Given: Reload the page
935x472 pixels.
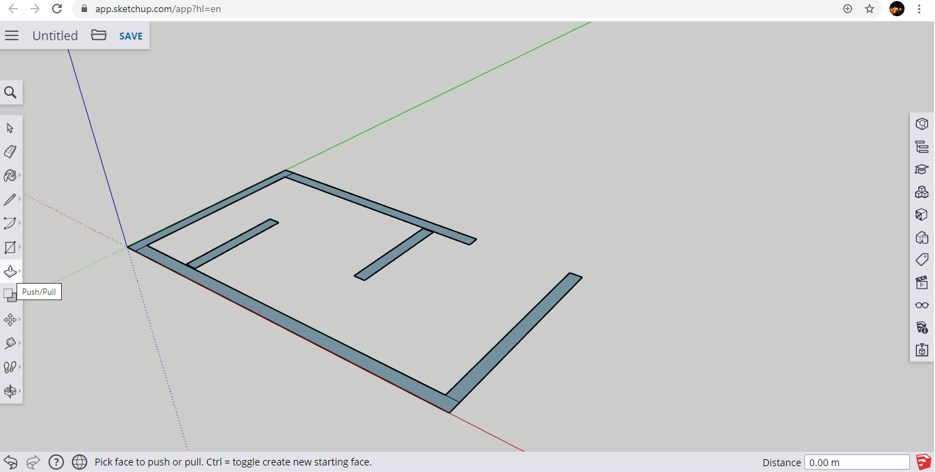Looking at the screenshot, I should pyautogui.click(x=57, y=8).
